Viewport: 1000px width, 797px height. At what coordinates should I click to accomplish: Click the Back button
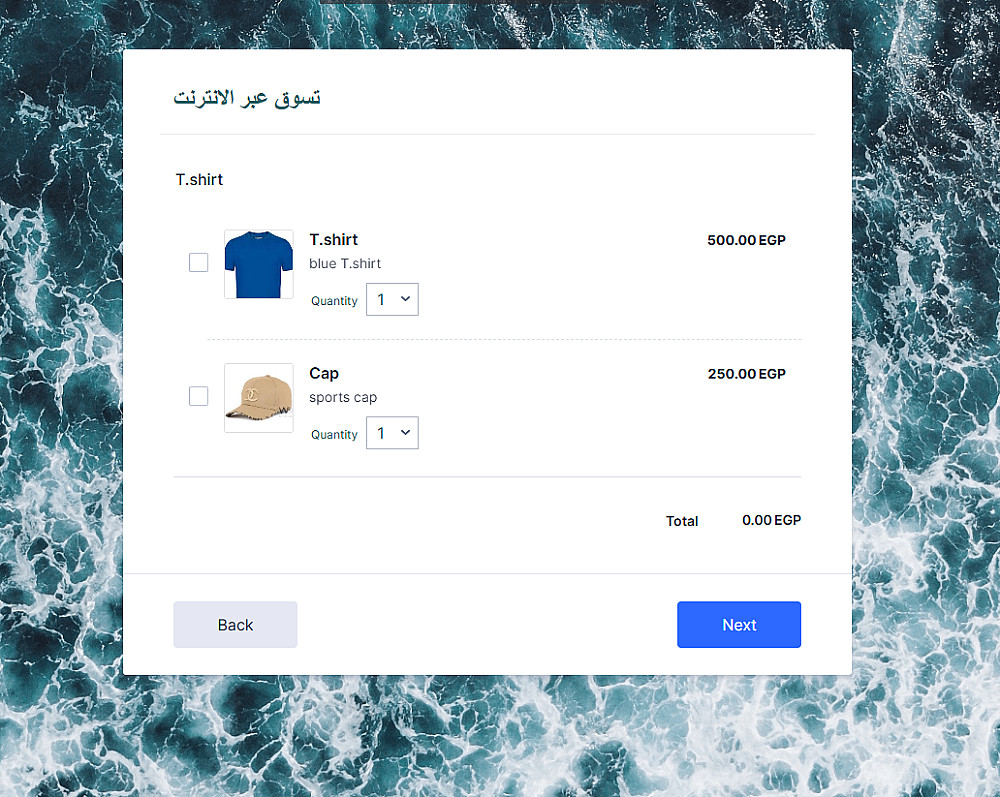tap(235, 625)
